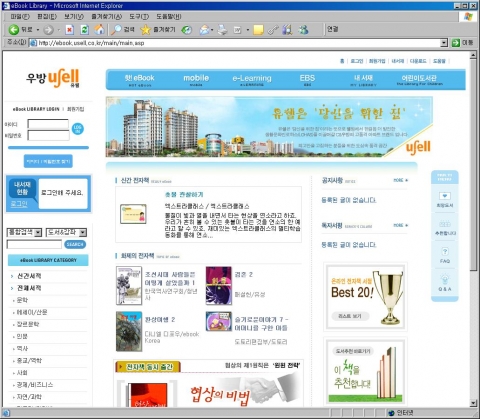Click the FAQ question mark icon
The image size is (480, 419).
click(x=445, y=251)
